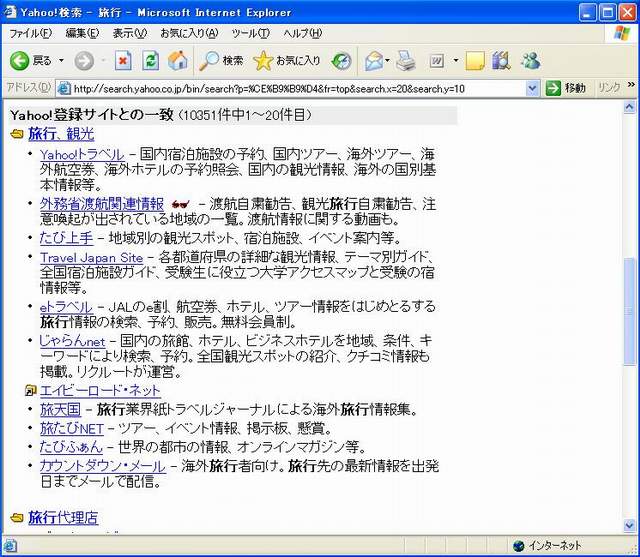
Task: Click the Internet zone globe icon
Action: point(518,546)
